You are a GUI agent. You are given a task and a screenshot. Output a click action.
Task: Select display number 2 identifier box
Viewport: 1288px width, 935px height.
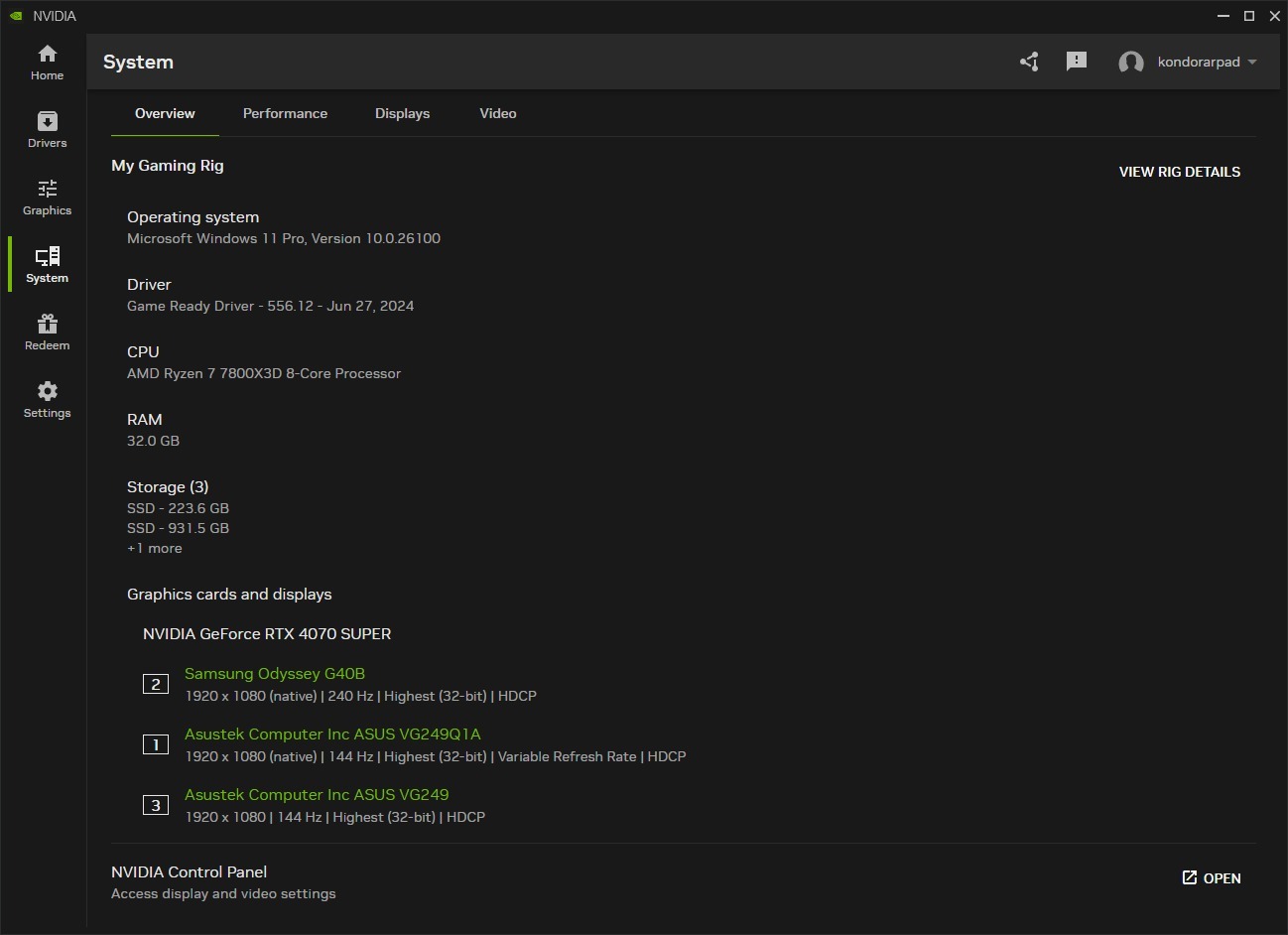156,684
